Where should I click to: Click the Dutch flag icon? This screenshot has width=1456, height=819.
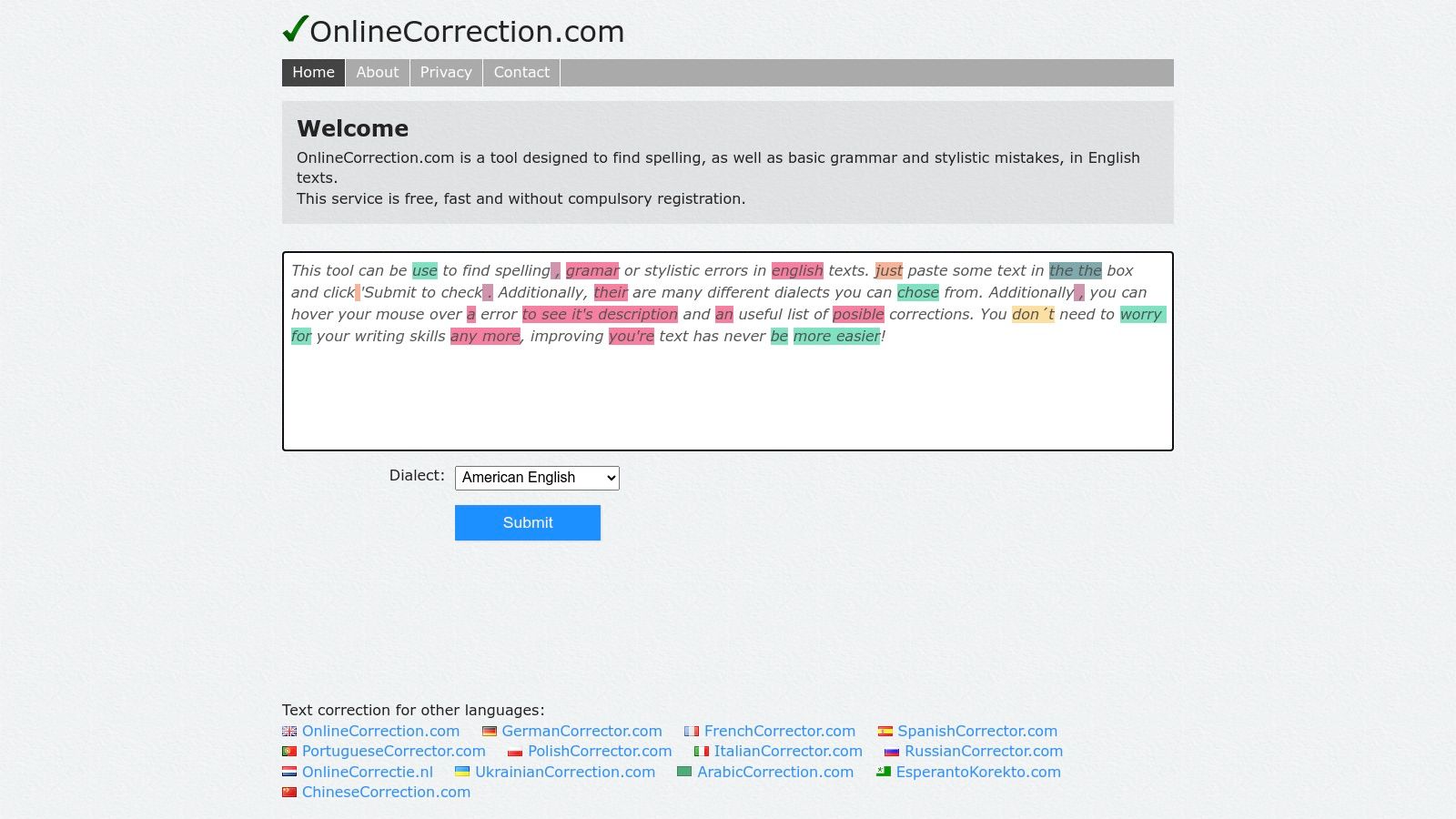(x=289, y=772)
